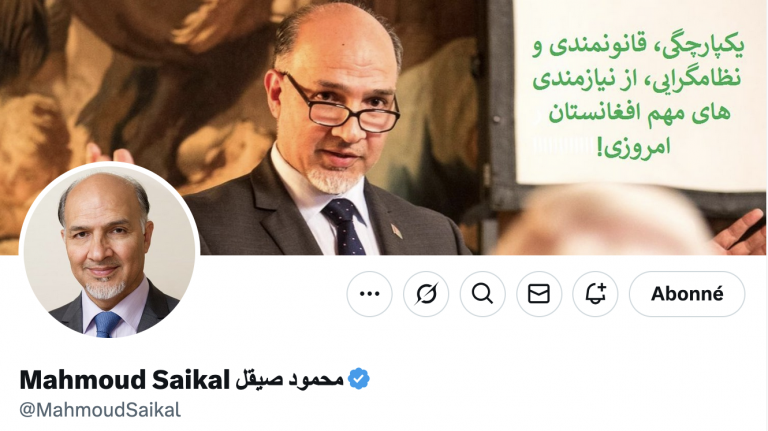Send a direct message via envelope icon
The image size is (768, 431).
[x=539, y=294]
